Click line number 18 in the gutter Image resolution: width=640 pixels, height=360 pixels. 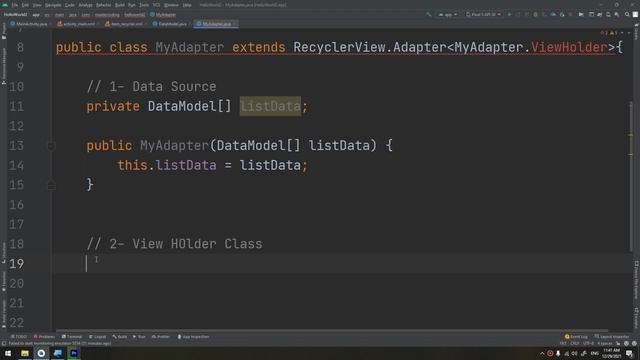[16, 244]
